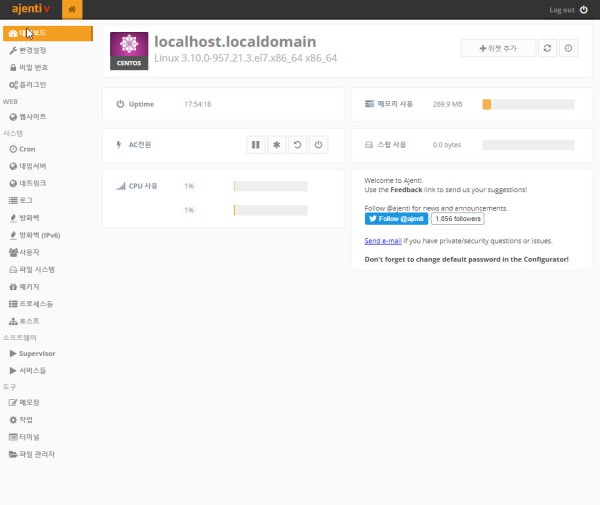Click 위젯 추가 add widget button
This screenshot has width=600, height=505.
click(498, 49)
